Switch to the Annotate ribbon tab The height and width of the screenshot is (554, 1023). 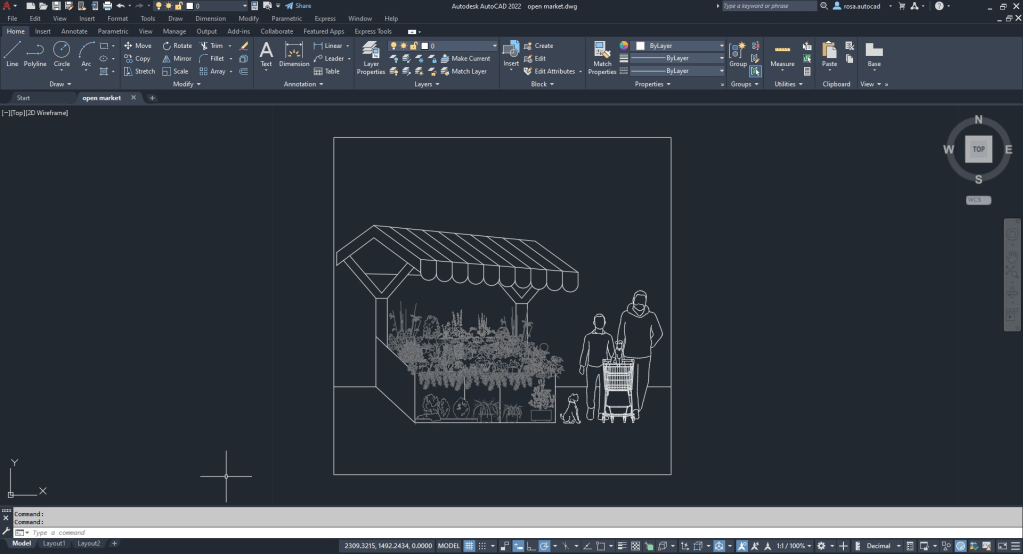(74, 31)
